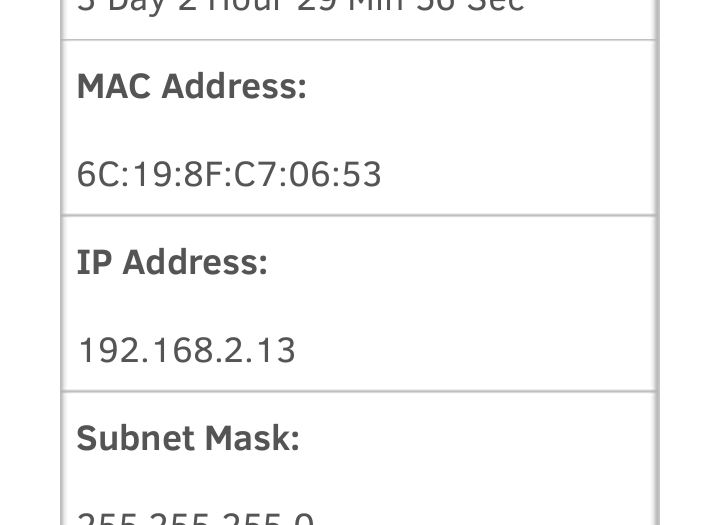Screen dimensions: 720x525
Task: Click the 255.255.255.0 subnet value
Action: pos(195,519)
